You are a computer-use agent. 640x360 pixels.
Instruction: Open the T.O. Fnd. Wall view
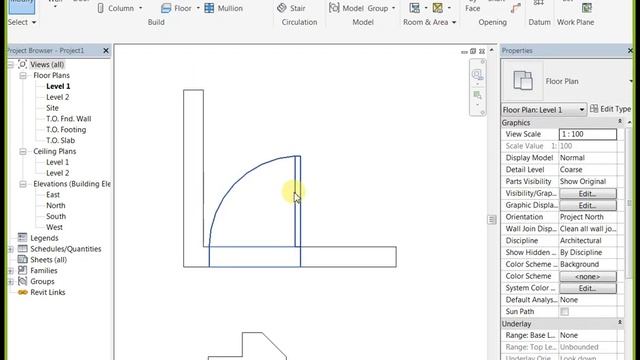pyautogui.click(x=69, y=119)
